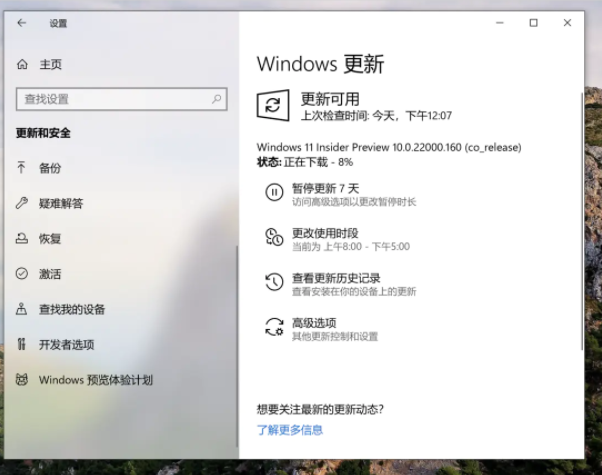Close the 设置 window
Image resolution: width=602 pixels, height=475 pixels.
click(567, 23)
